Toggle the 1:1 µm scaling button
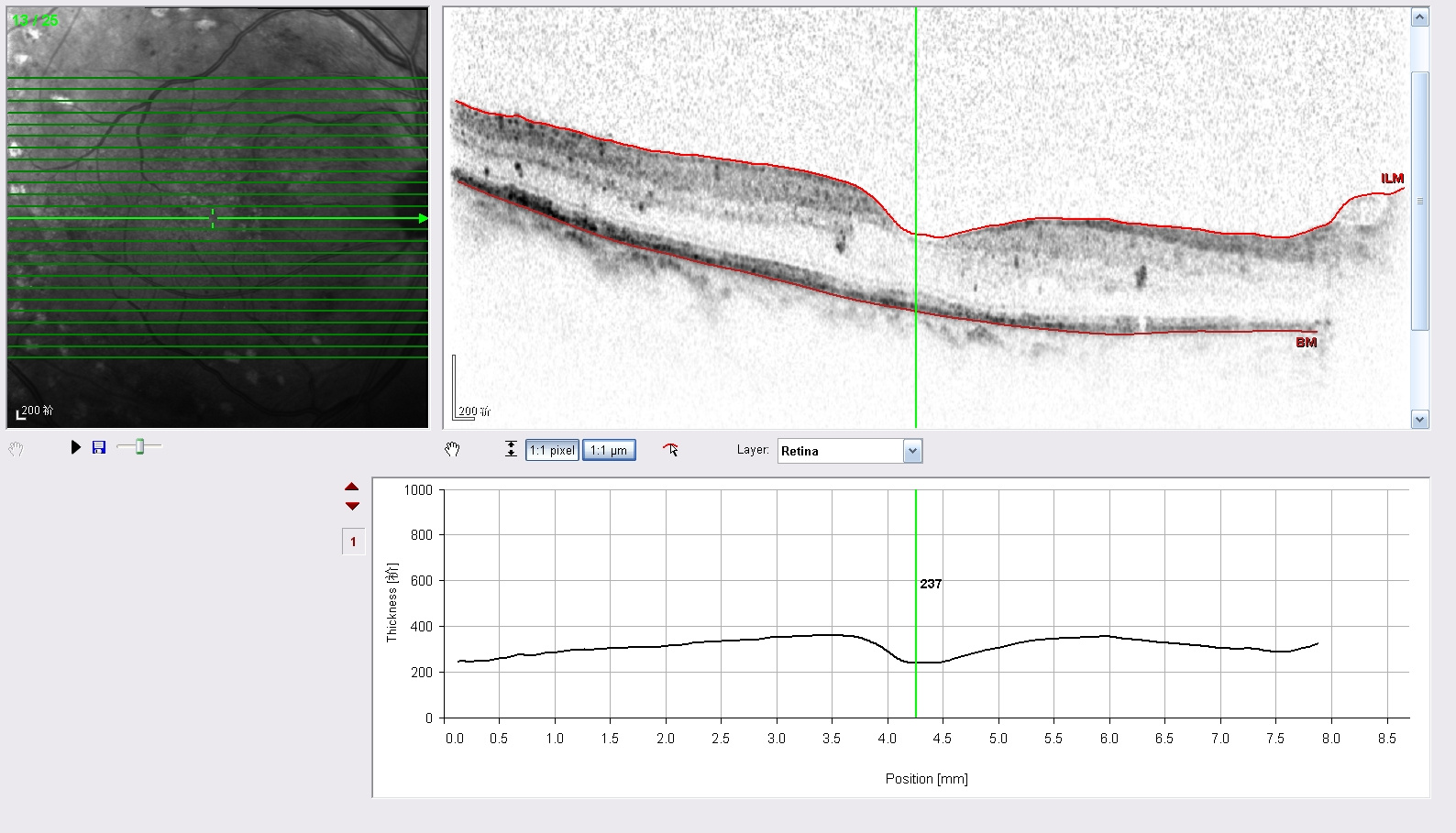This screenshot has height=833, width=1456. coord(609,450)
